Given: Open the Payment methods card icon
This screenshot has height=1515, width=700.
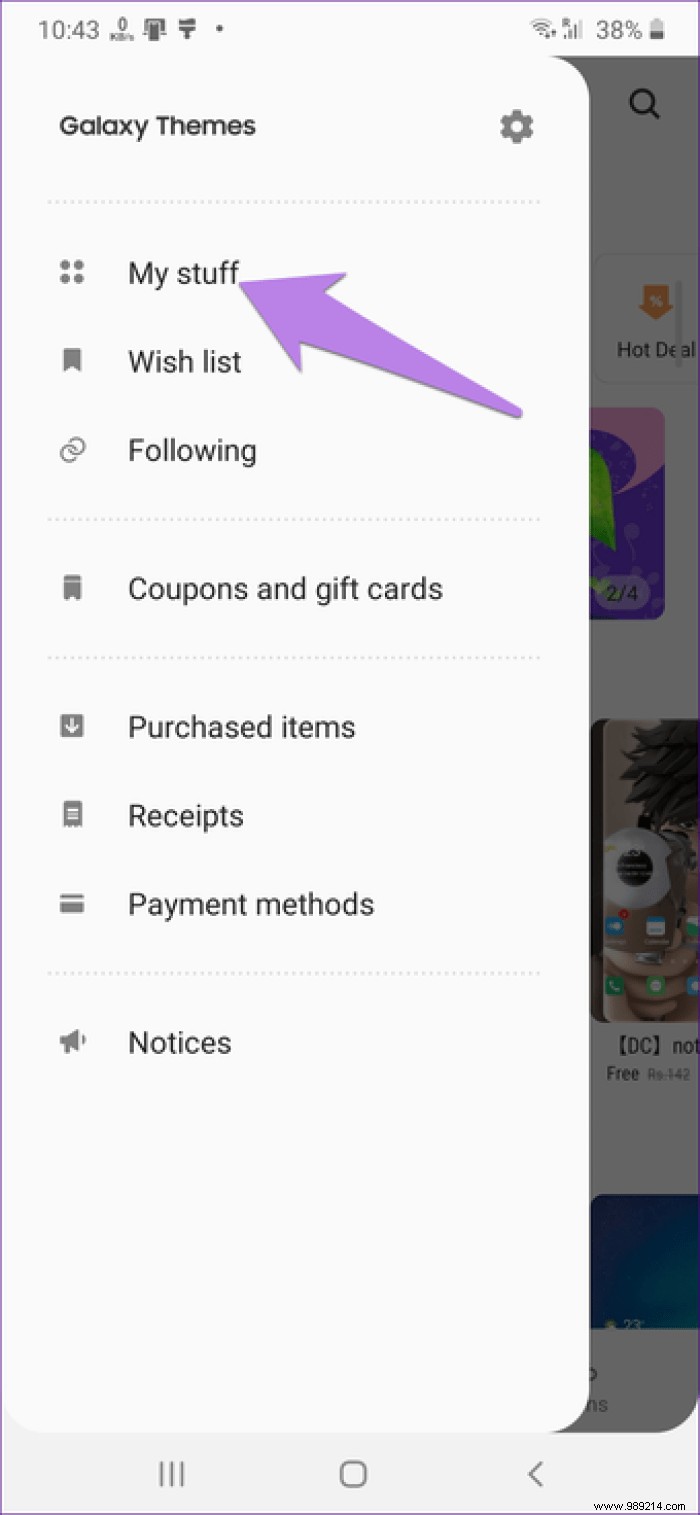Looking at the screenshot, I should click(71, 903).
